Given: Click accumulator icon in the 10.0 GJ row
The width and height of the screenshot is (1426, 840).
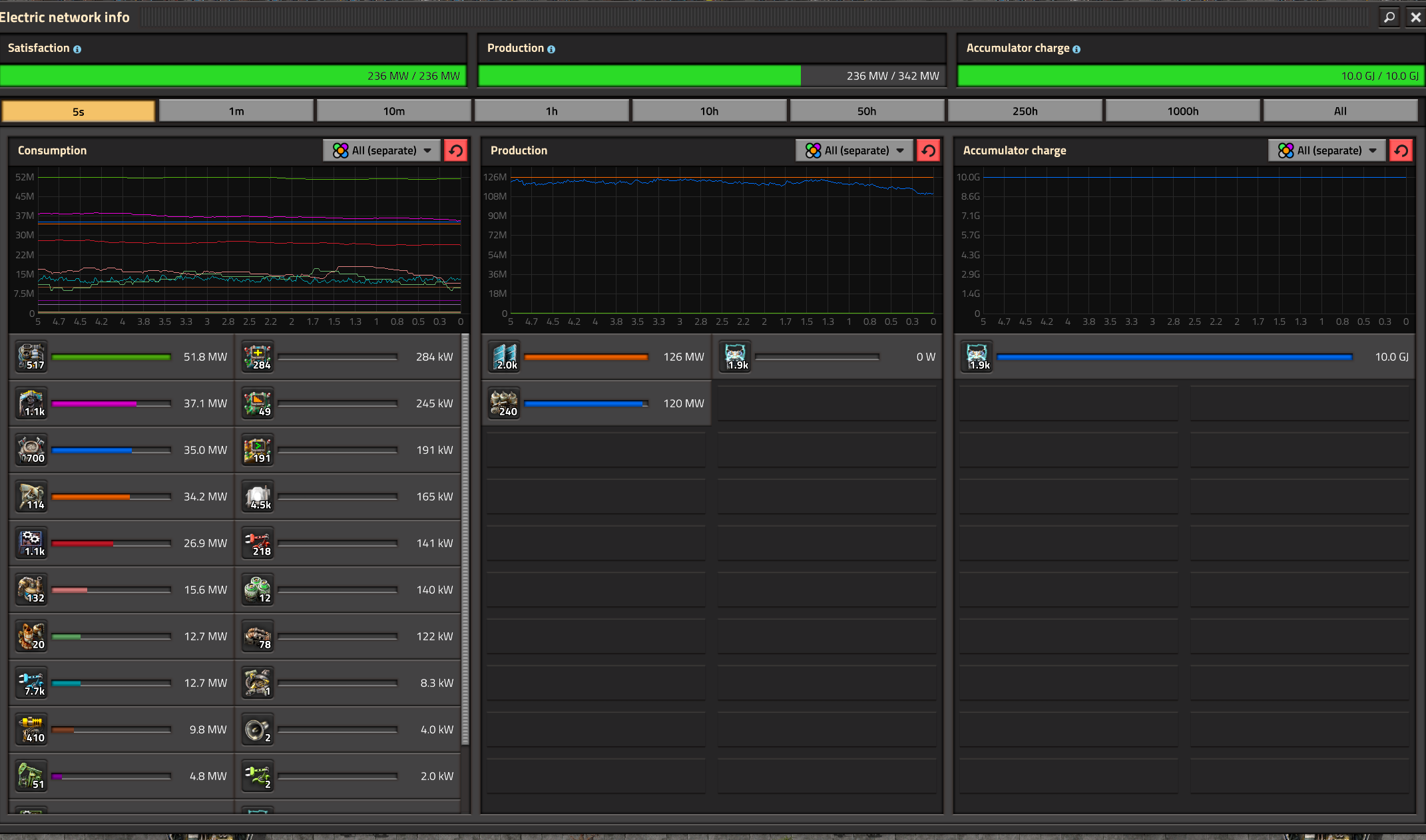Looking at the screenshot, I should [x=977, y=357].
